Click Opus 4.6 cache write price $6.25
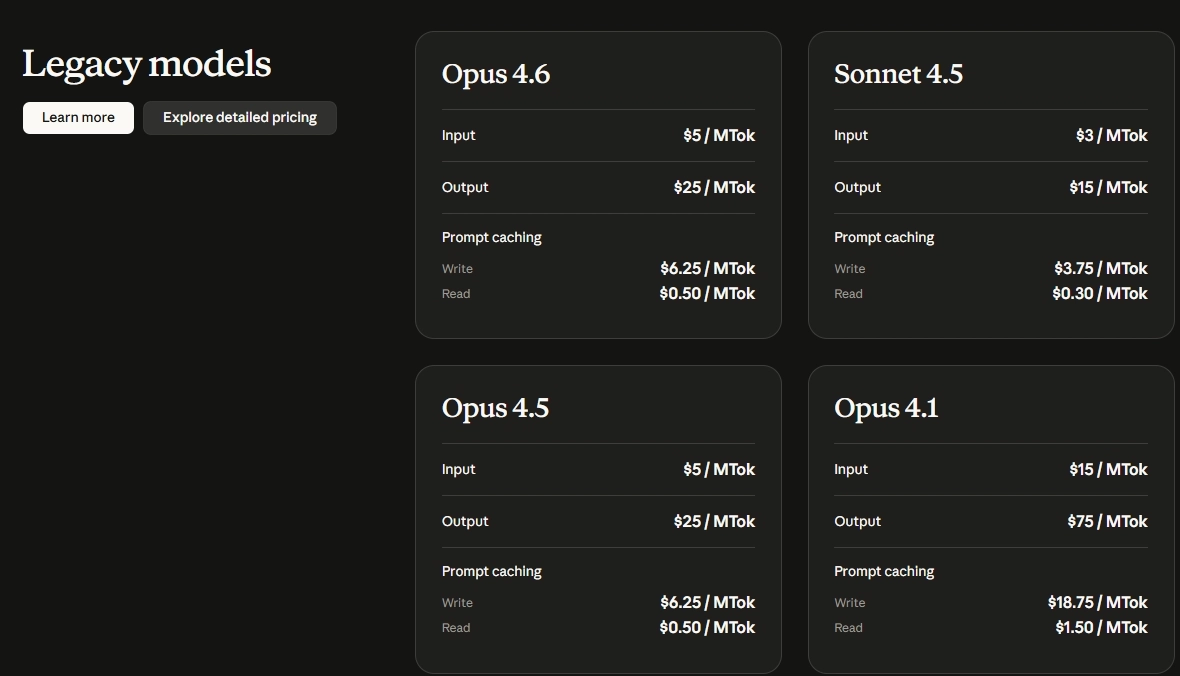 pos(707,269)
